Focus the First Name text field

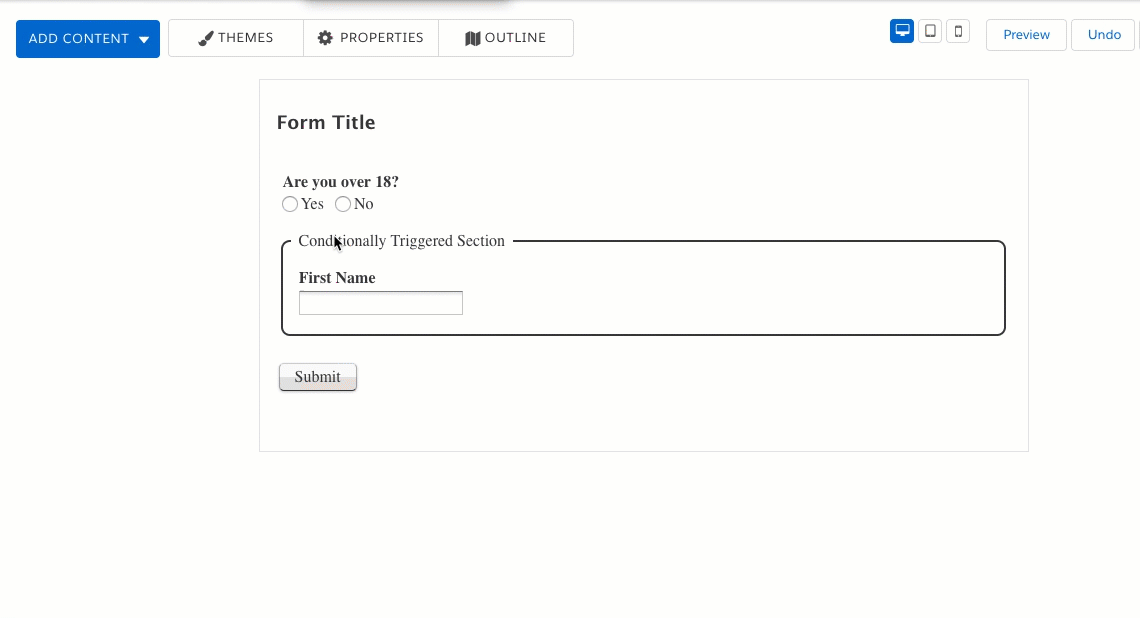coord(381,303)
